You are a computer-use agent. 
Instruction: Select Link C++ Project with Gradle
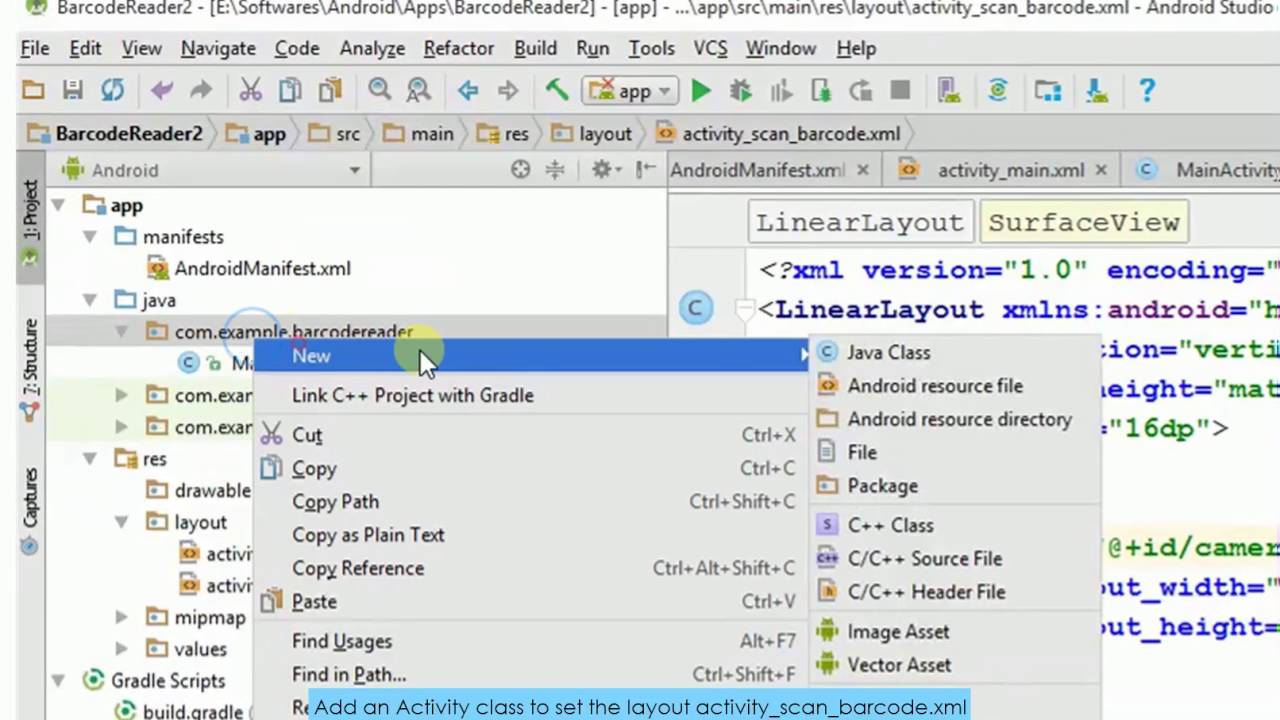(530, 395)
